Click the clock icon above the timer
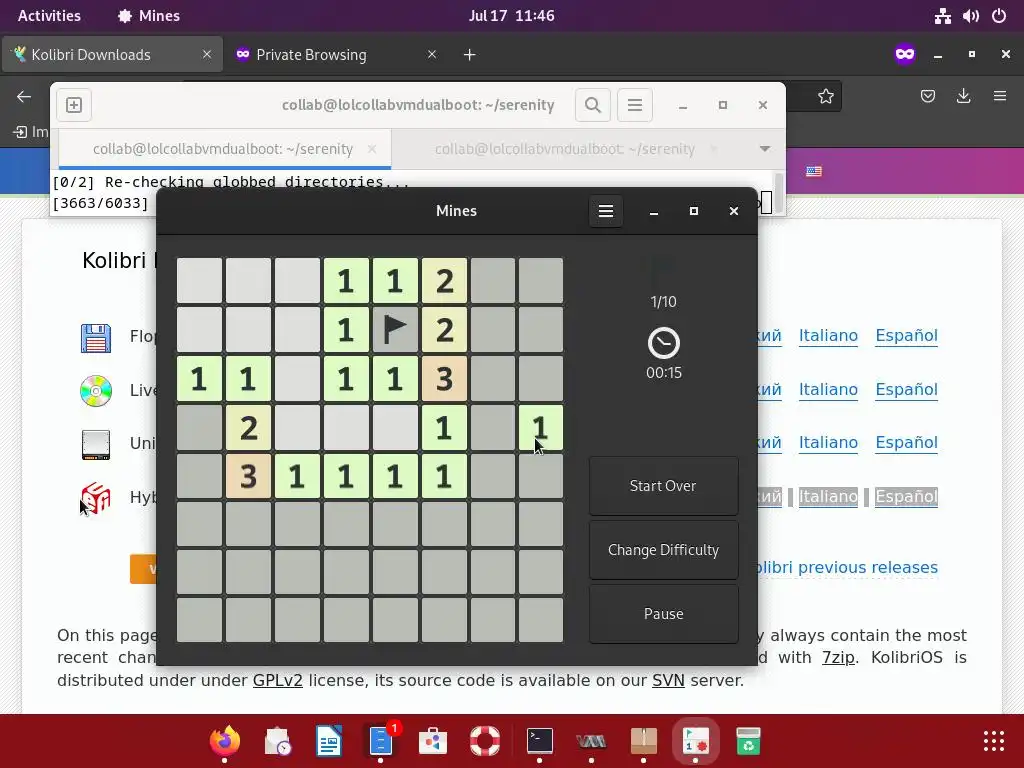Image resolution: width=1024 pixels, height=768 pixels. click(x=664, y=343)
